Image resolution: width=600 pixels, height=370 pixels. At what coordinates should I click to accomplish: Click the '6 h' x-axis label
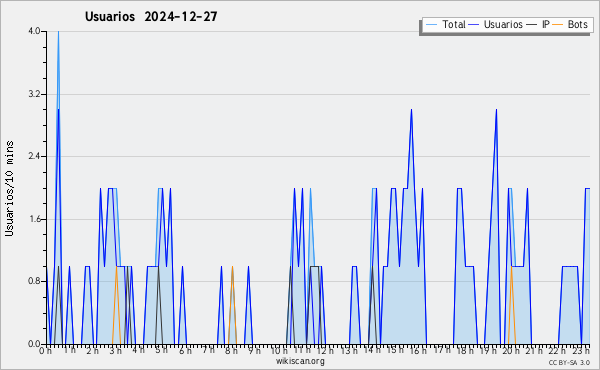[185, 351]
